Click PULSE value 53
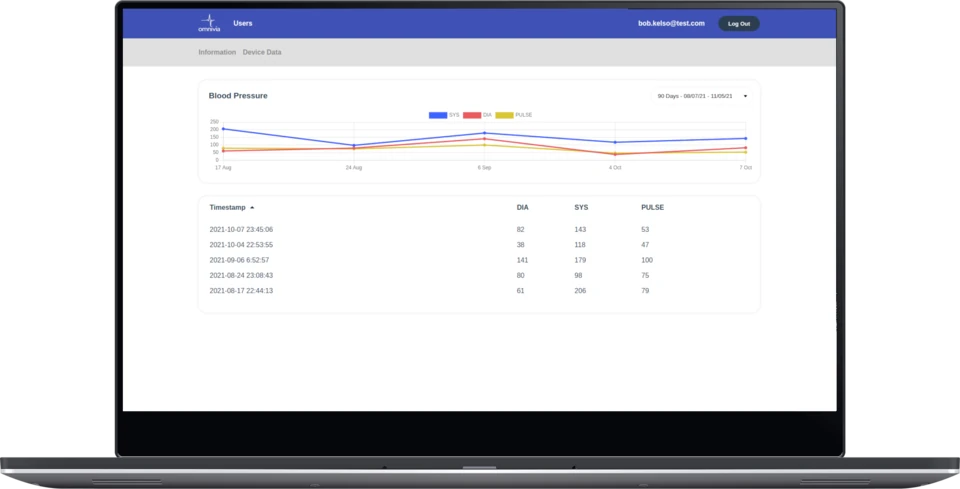 645,230
